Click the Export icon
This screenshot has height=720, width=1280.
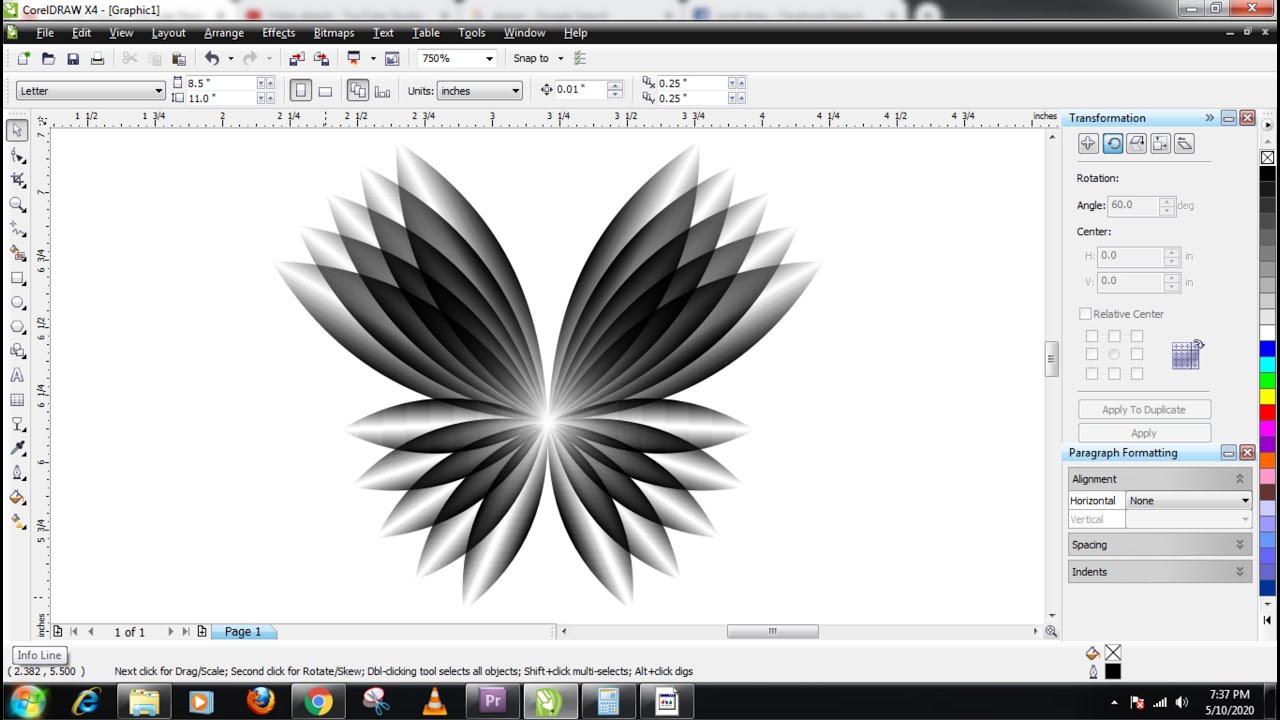321,58
